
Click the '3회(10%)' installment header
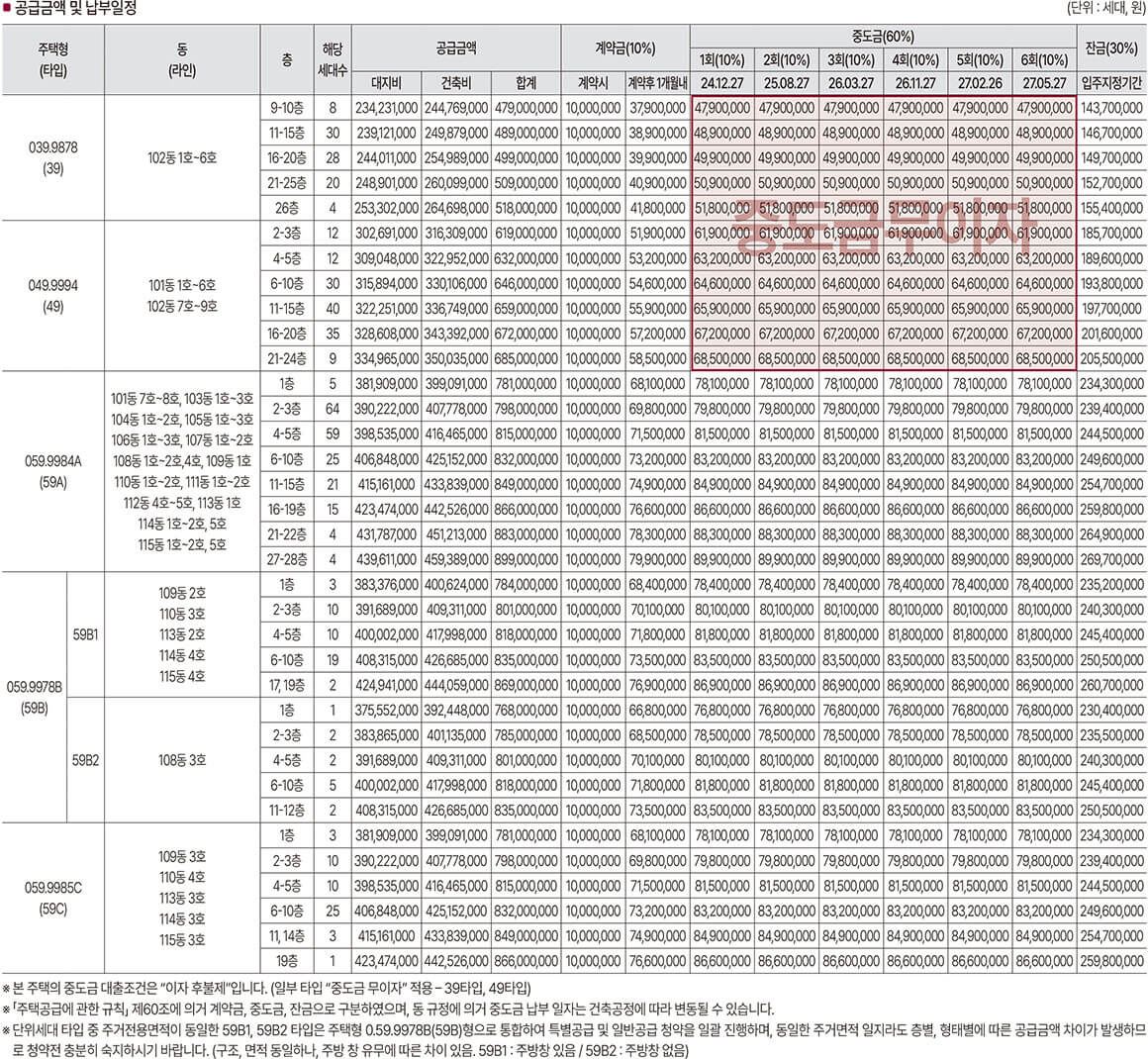851,60
